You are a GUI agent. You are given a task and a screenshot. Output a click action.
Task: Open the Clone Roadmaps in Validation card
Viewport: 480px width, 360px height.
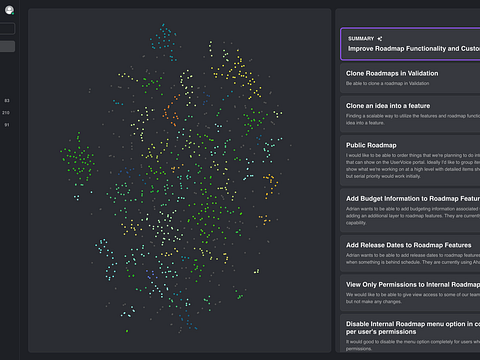pos(410,78)
